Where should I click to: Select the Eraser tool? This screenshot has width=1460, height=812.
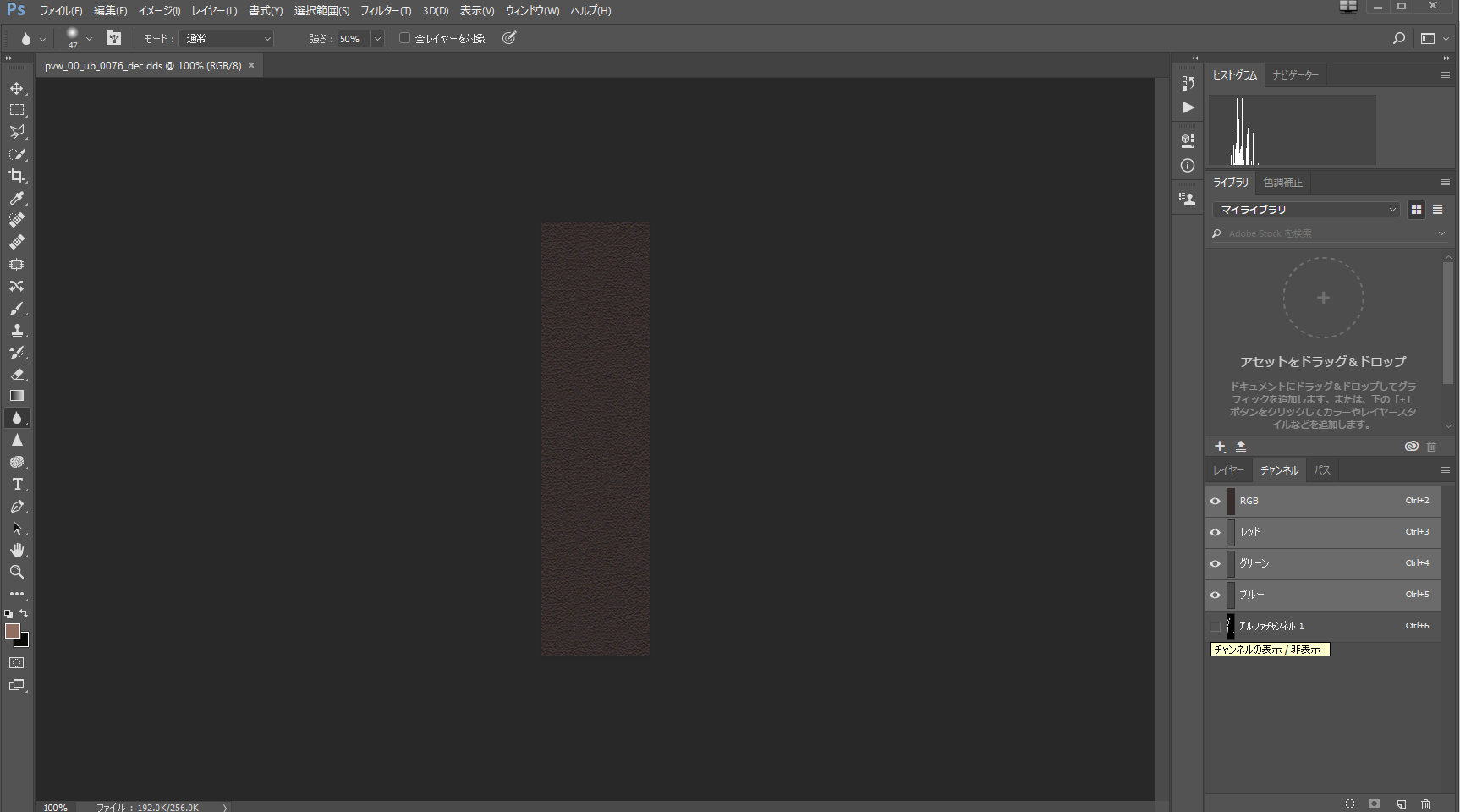pos(17,374)
